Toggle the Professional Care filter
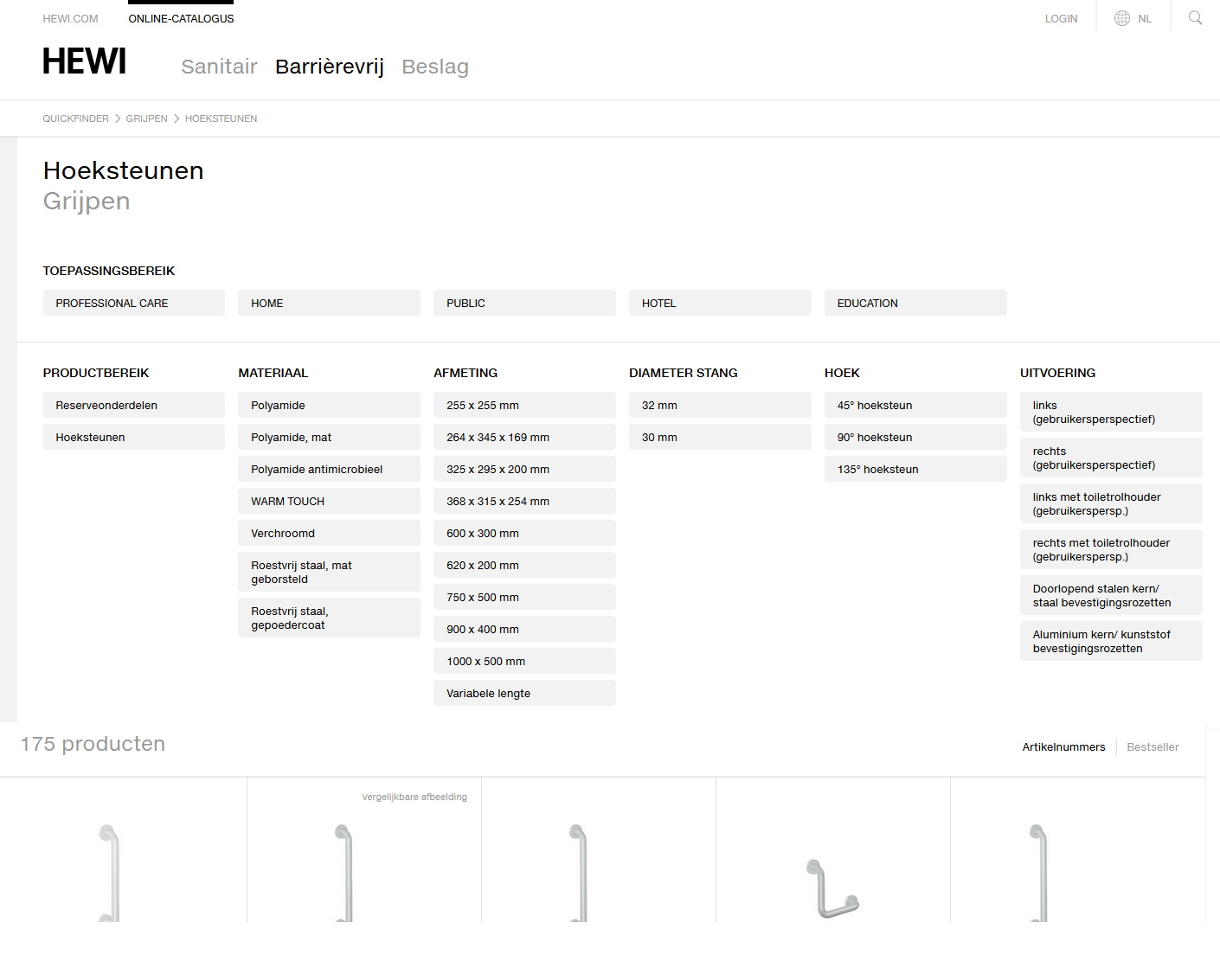1220x980 pixels. pos(133,303)
